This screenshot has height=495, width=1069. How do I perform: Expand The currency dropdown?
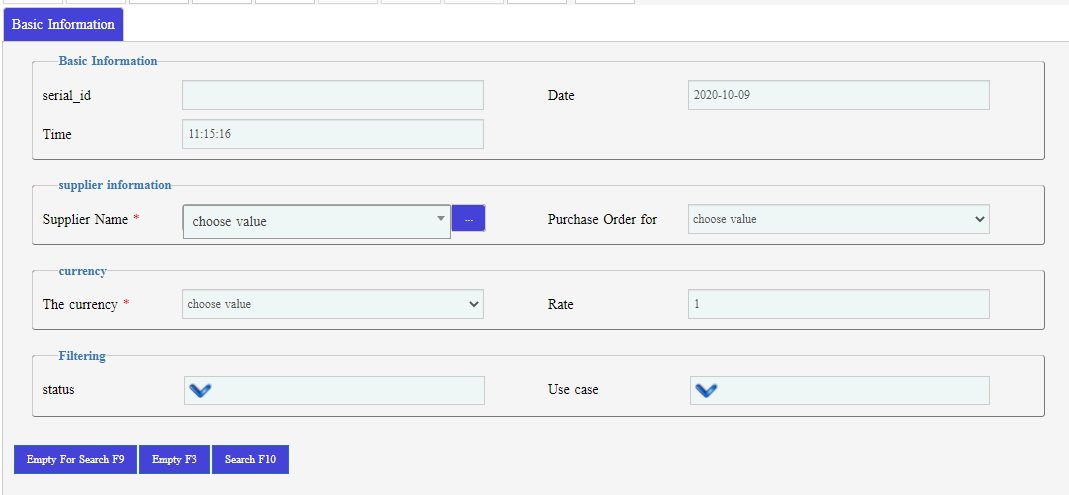(x=332, y=304)
